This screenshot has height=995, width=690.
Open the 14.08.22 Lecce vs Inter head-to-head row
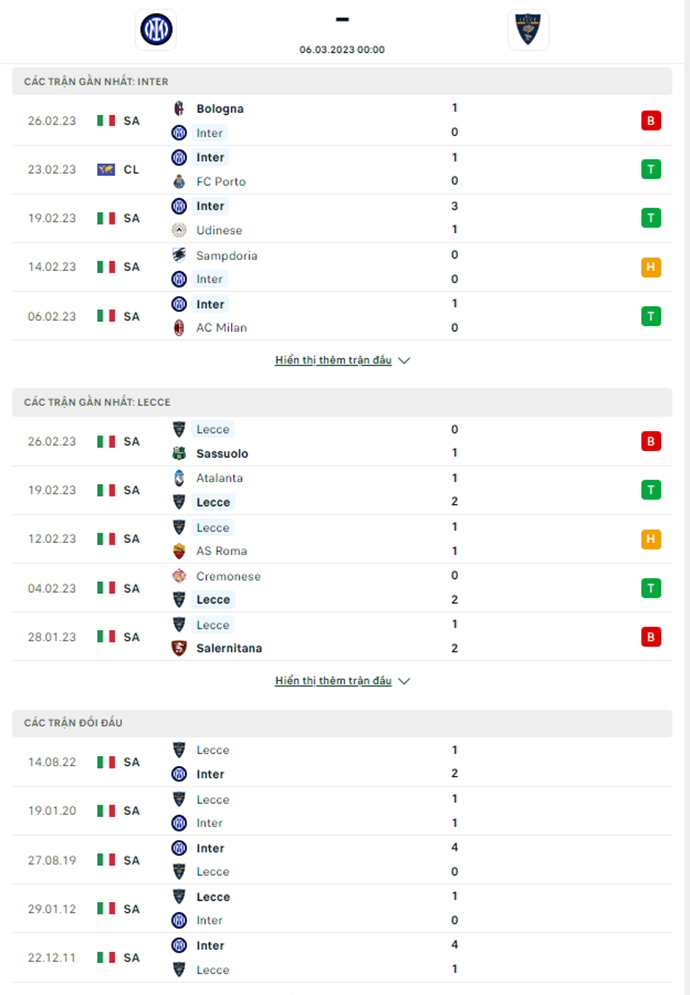342,762
